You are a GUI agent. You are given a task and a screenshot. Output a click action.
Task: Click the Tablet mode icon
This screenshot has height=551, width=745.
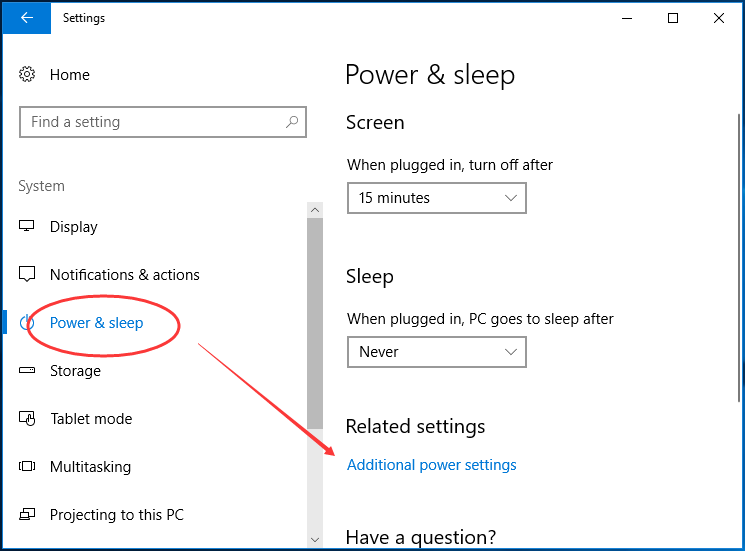pos(27,418)
